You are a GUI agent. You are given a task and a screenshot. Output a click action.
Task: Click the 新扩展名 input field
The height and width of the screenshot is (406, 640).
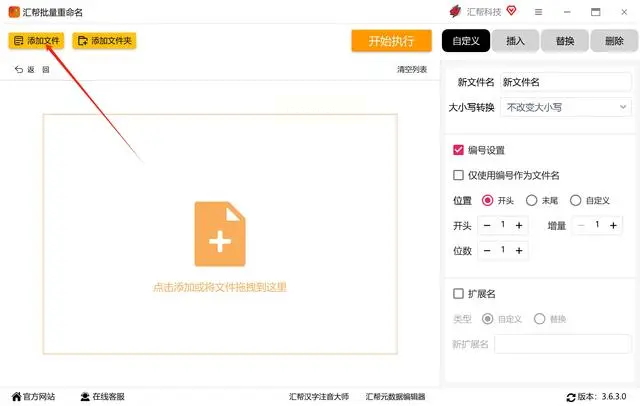tap(563, 344)
